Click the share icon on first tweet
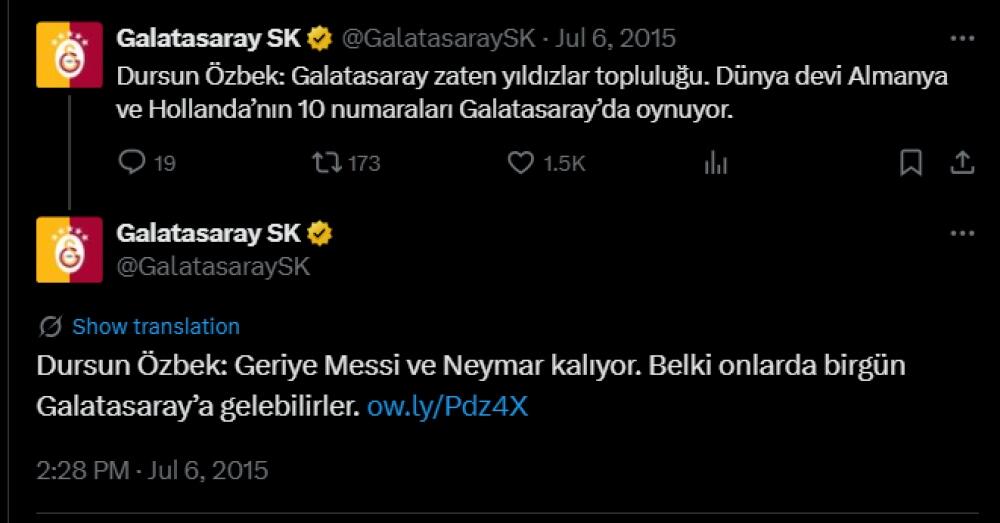This screenshot has height=523, width=1000. tap(961, 162)
